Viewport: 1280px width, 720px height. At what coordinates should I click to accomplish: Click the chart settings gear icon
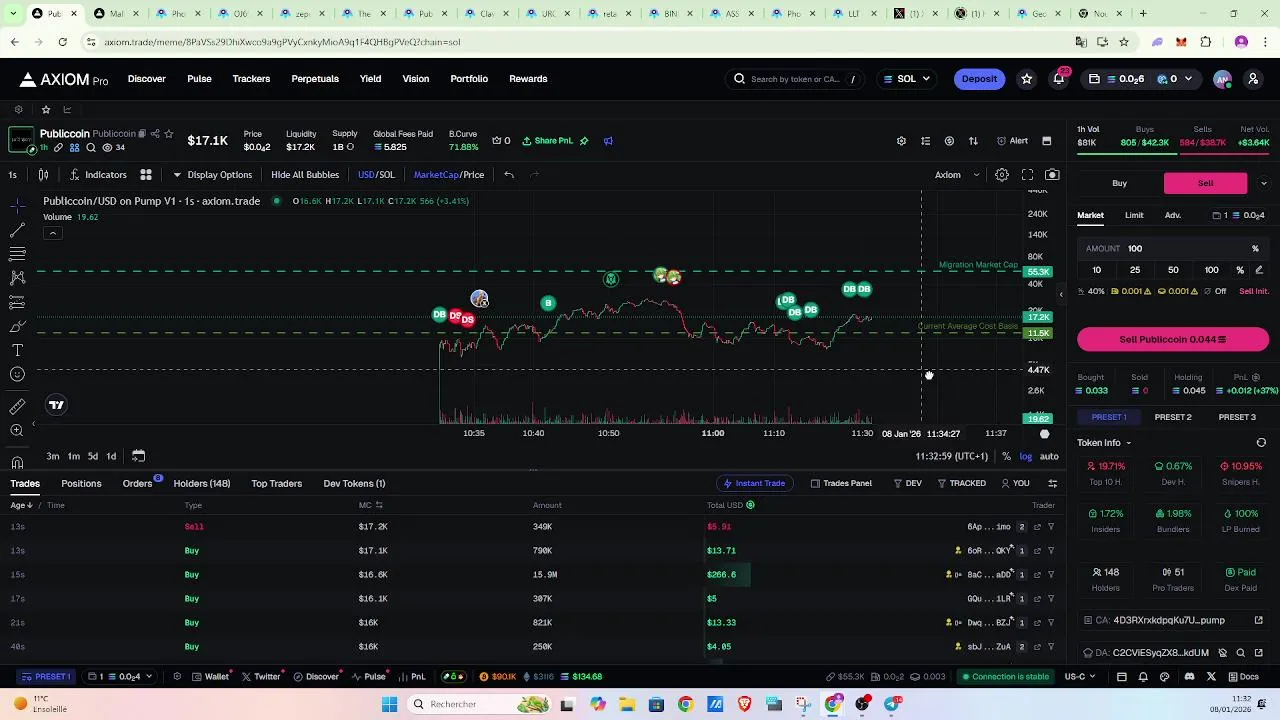point(1002,175)
